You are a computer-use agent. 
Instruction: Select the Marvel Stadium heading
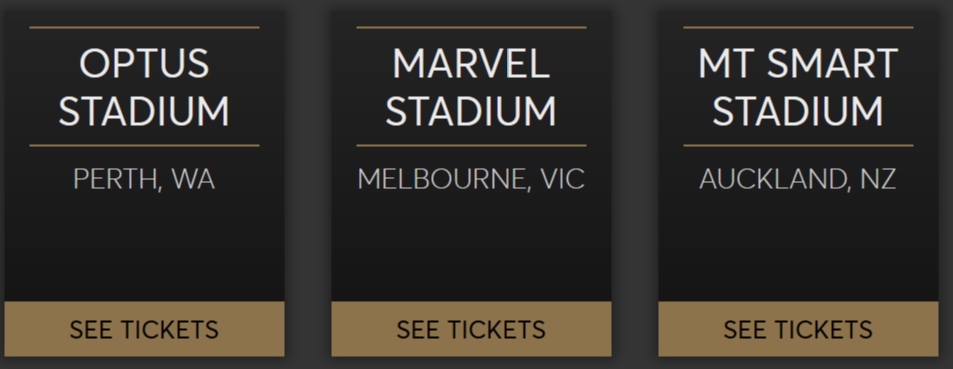pos(471,87)
